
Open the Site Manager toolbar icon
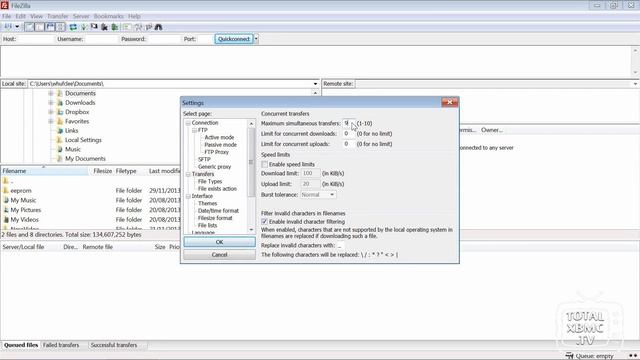point(8,27)
